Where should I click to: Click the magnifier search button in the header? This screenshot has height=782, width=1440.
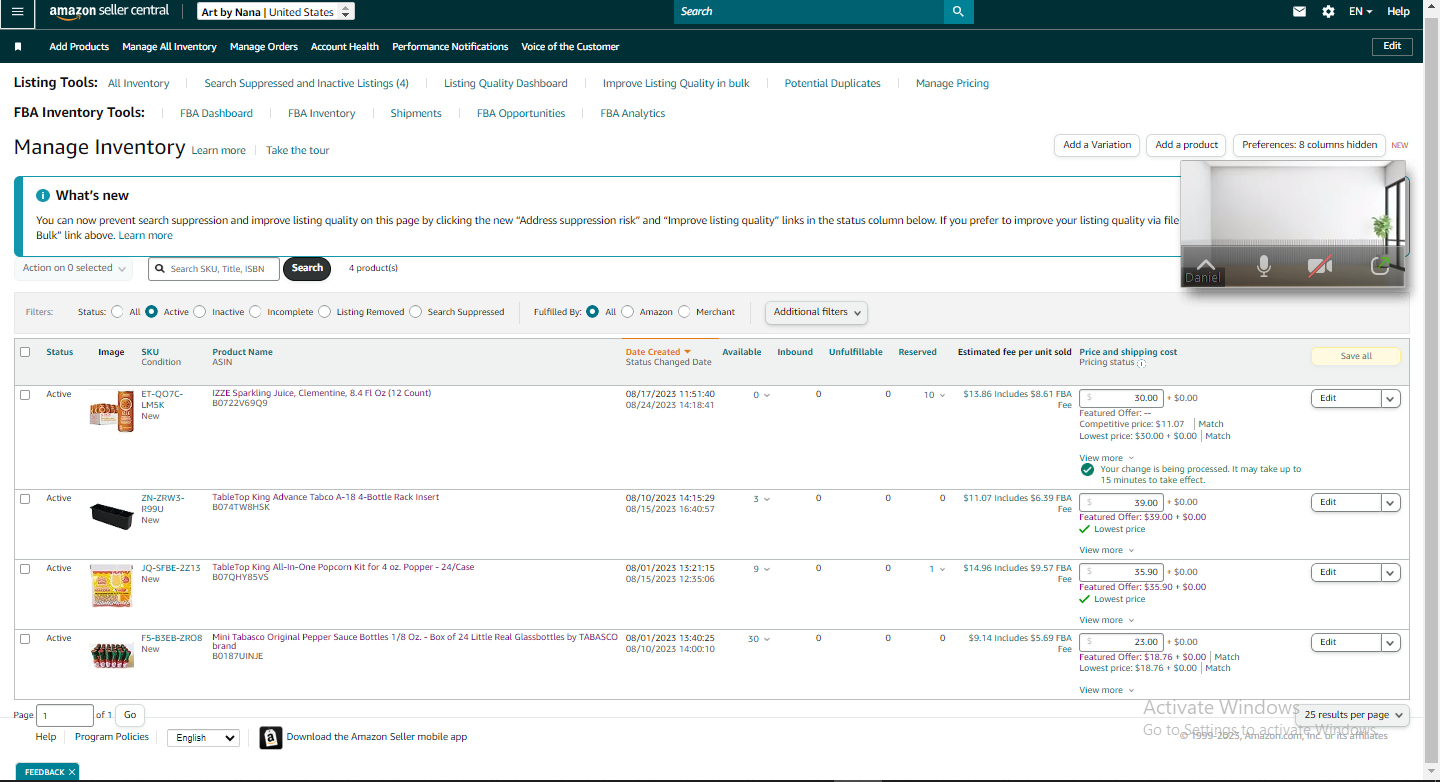pos(958,11)
